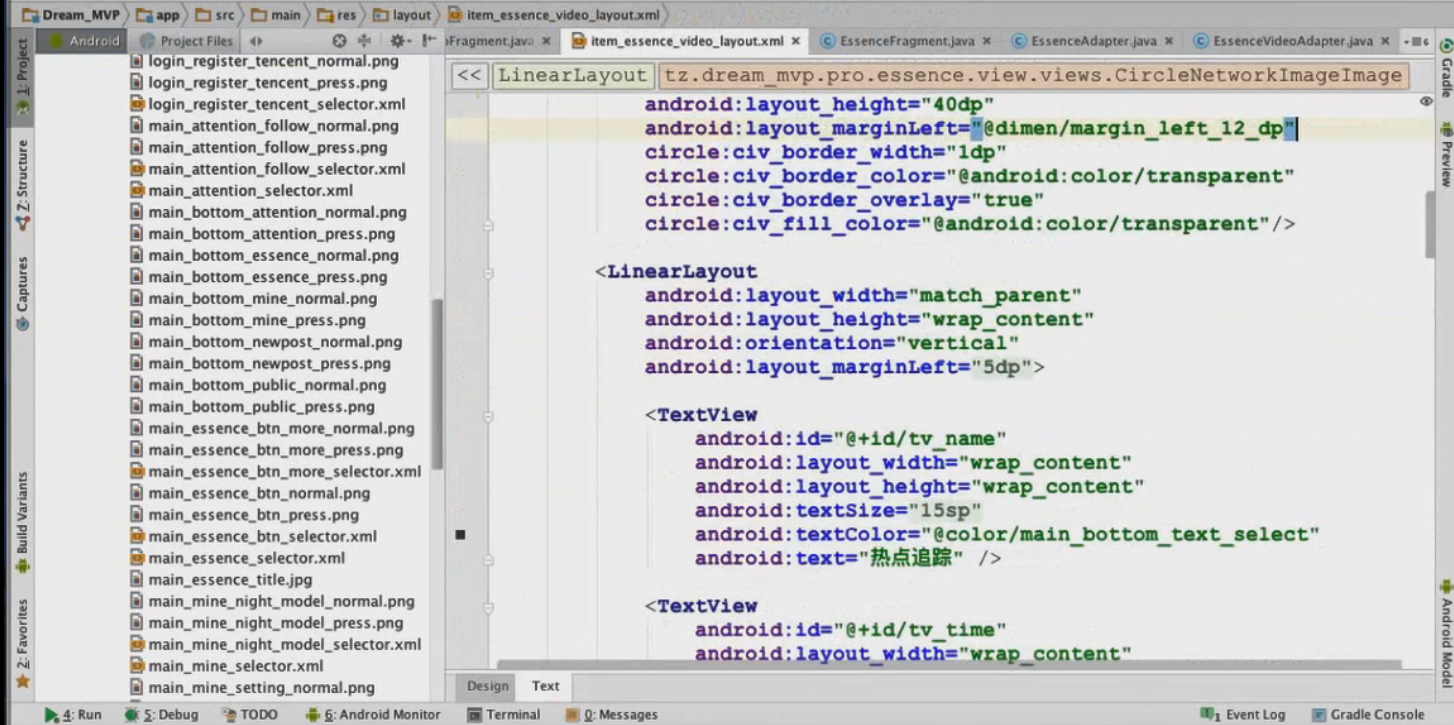Viewport: 1454px width, 725px height.
Task: Open the EssenceVideoAdapter.java tab
Action: [x=1293, y=41]
